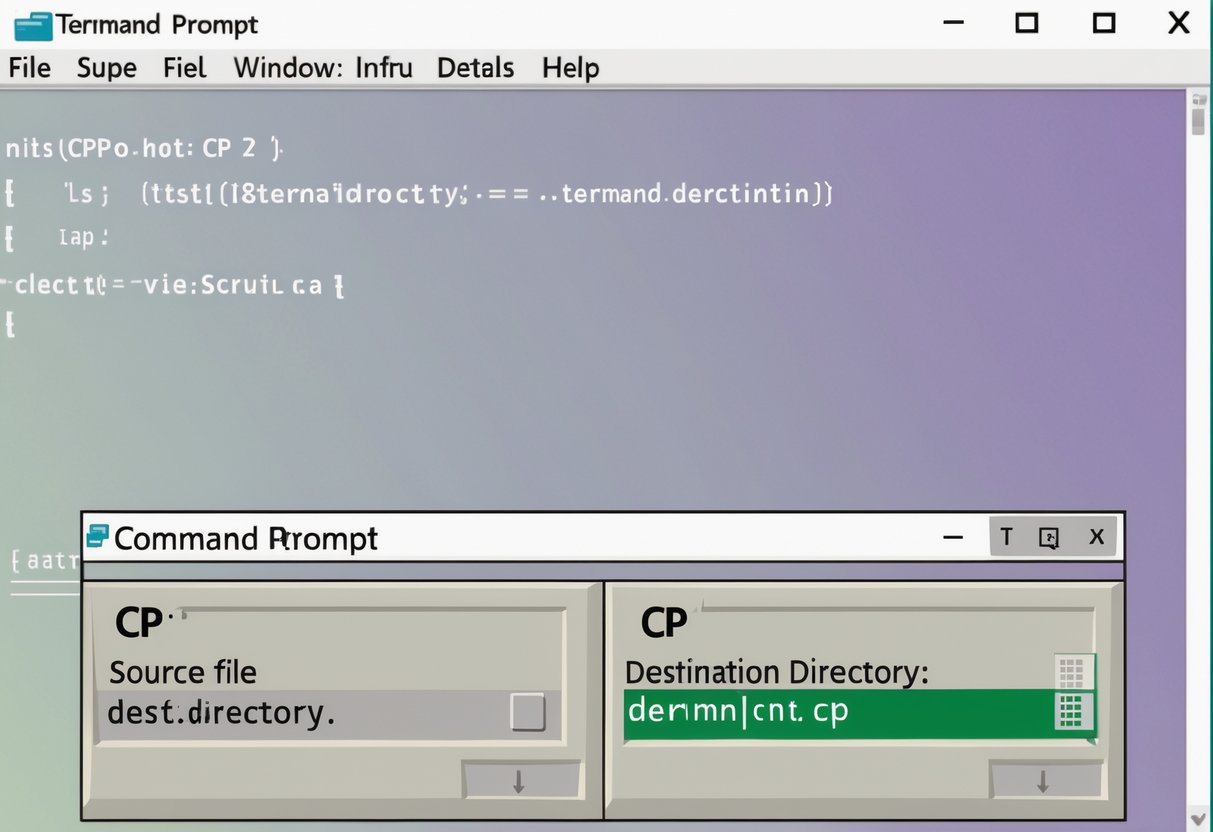Screen dimensions: 1213x832
Task: Click the Command Prompt icon on the inner window title bar
Action: coord(99,536)
